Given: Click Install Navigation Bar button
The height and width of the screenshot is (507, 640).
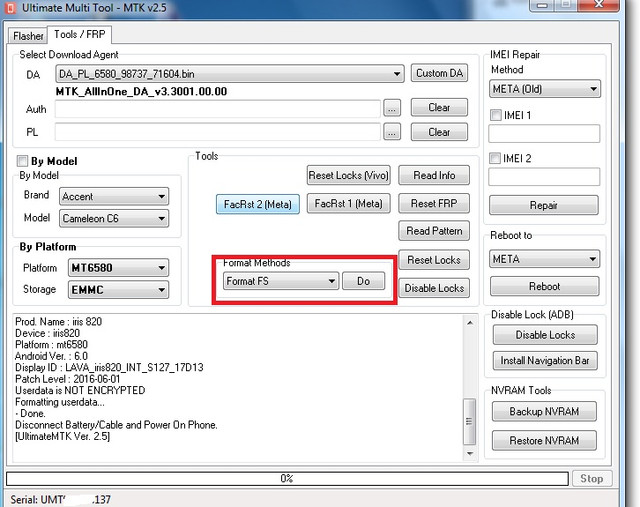Looking at the screenshot, I should pos(545,361).
